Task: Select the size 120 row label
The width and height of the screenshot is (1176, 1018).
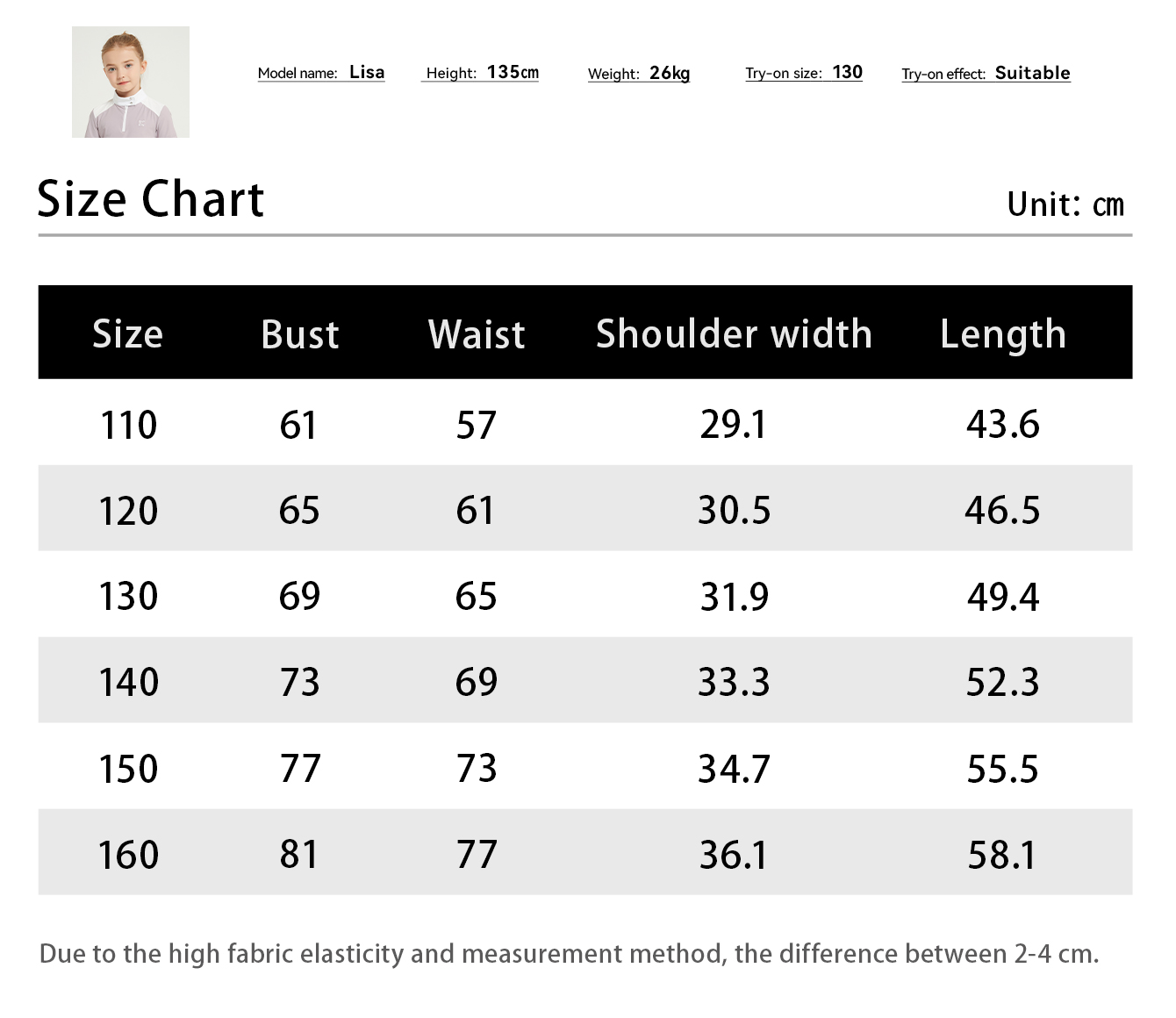Action: coord(128,511)
